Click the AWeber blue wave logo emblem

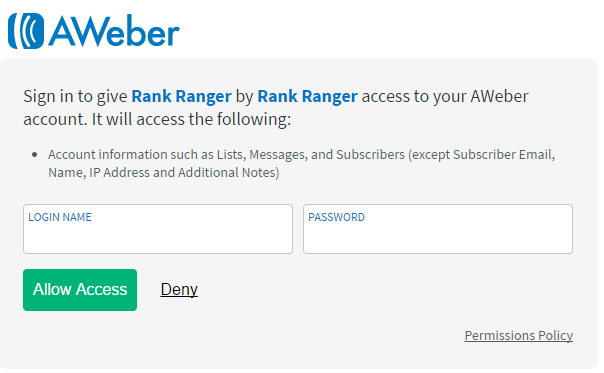click(26, 31)
